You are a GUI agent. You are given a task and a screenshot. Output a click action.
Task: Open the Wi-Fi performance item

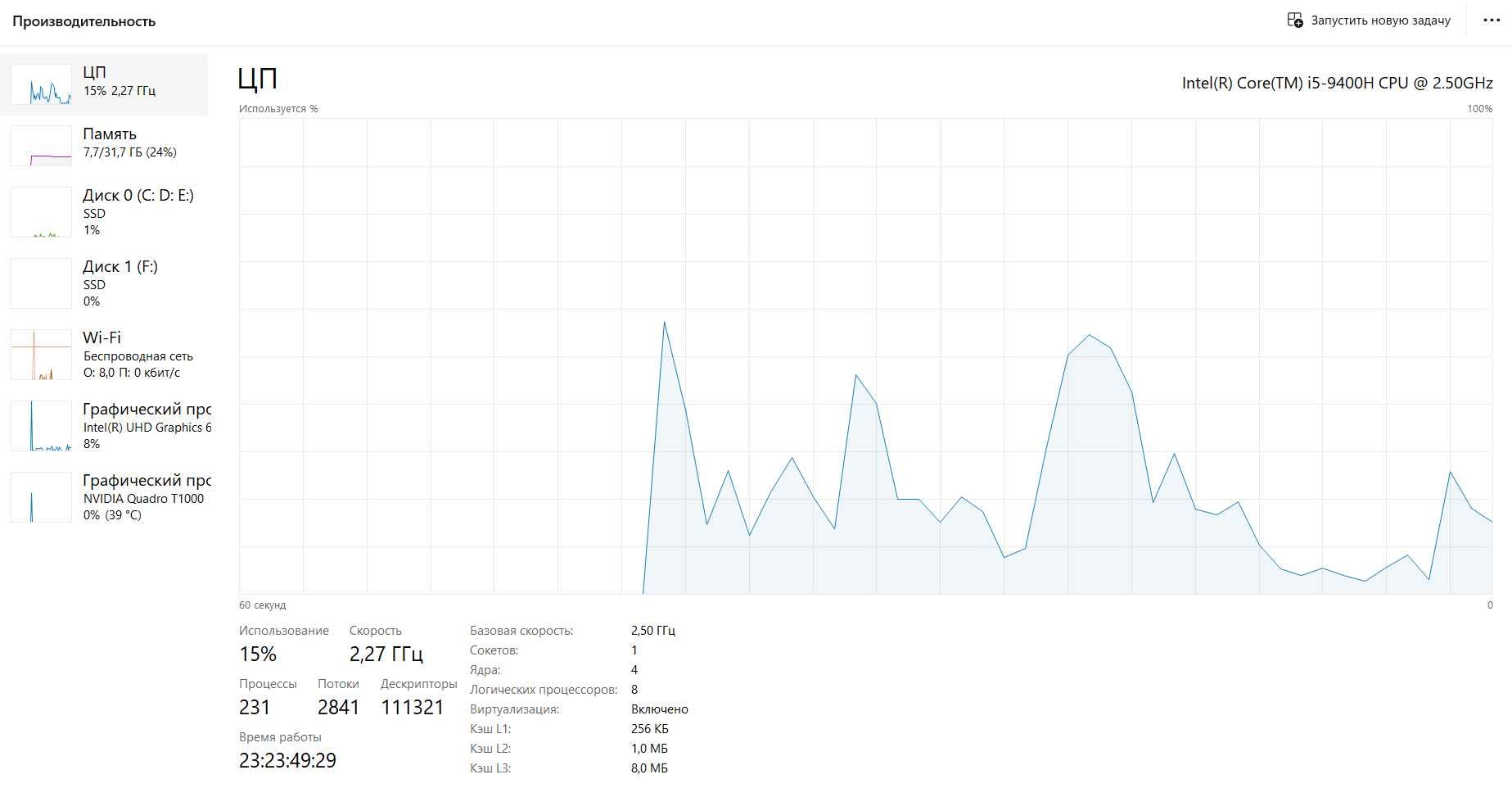pyautogui.click(x=104, y=355)
